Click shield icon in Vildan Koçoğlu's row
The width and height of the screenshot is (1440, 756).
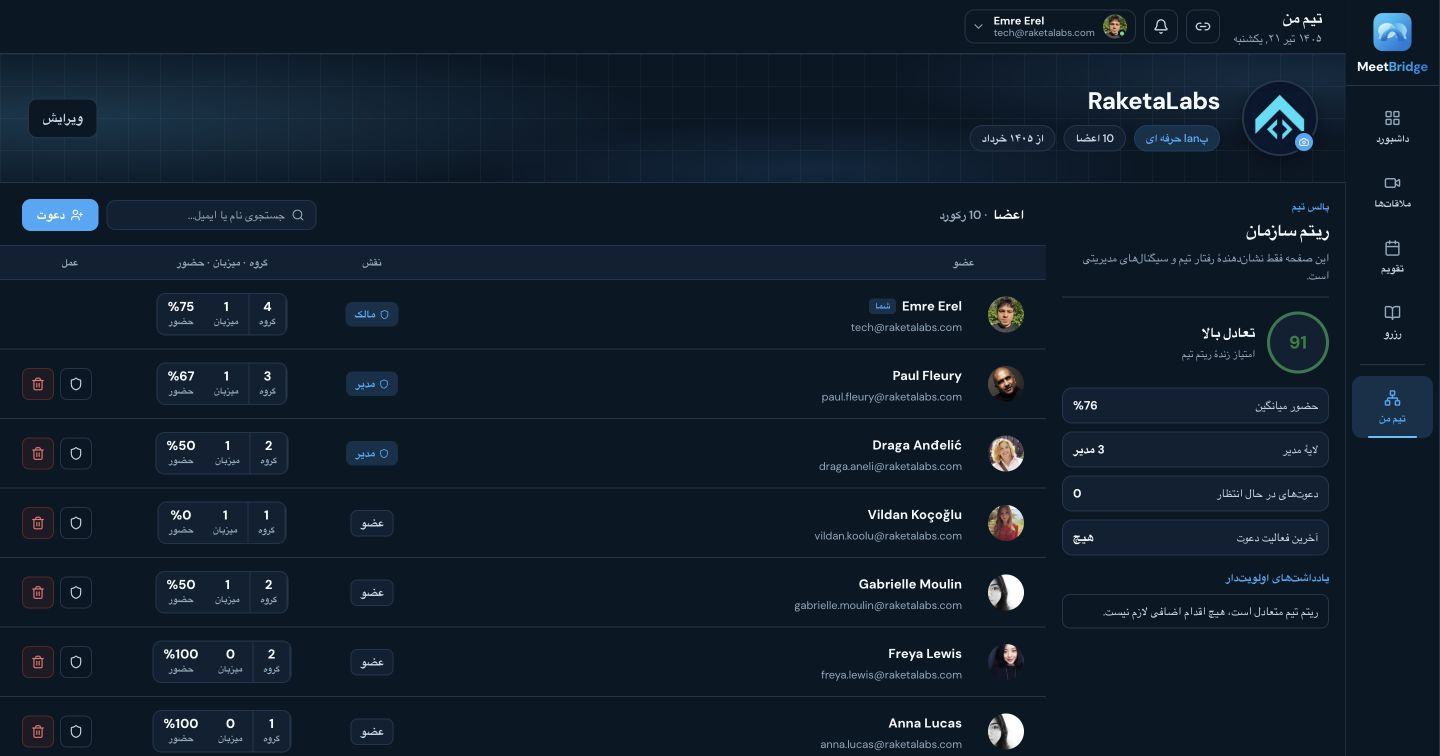pos(76,523)
